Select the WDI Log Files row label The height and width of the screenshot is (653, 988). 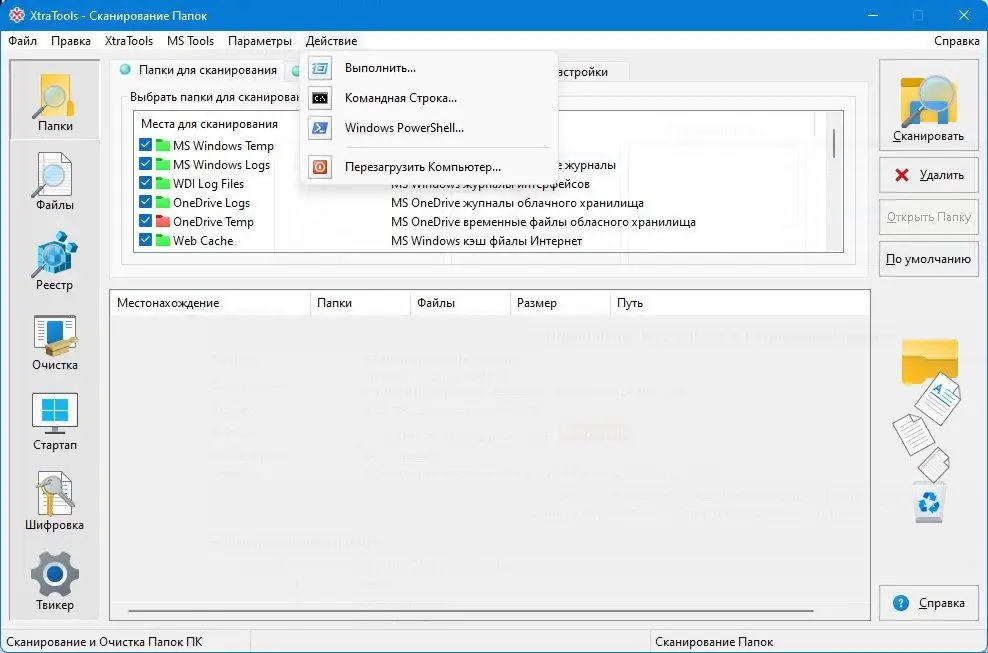click(x=209, y=184)
